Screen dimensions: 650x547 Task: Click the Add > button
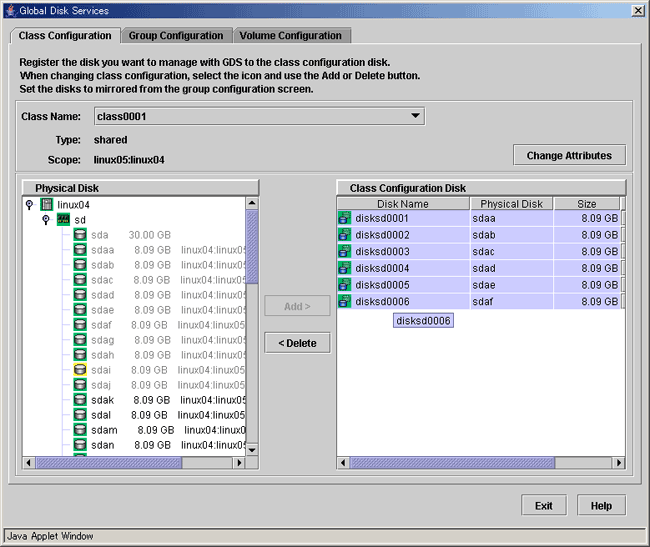[297, 306]
